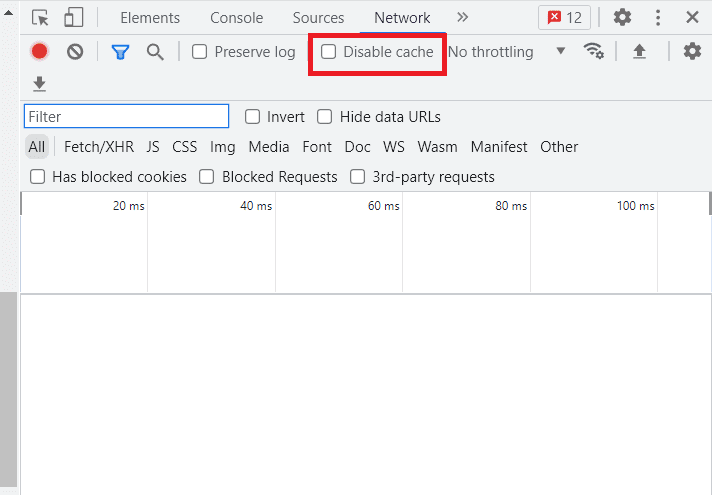
Task: Show more tabs with the double chevron
Action: 462,17
